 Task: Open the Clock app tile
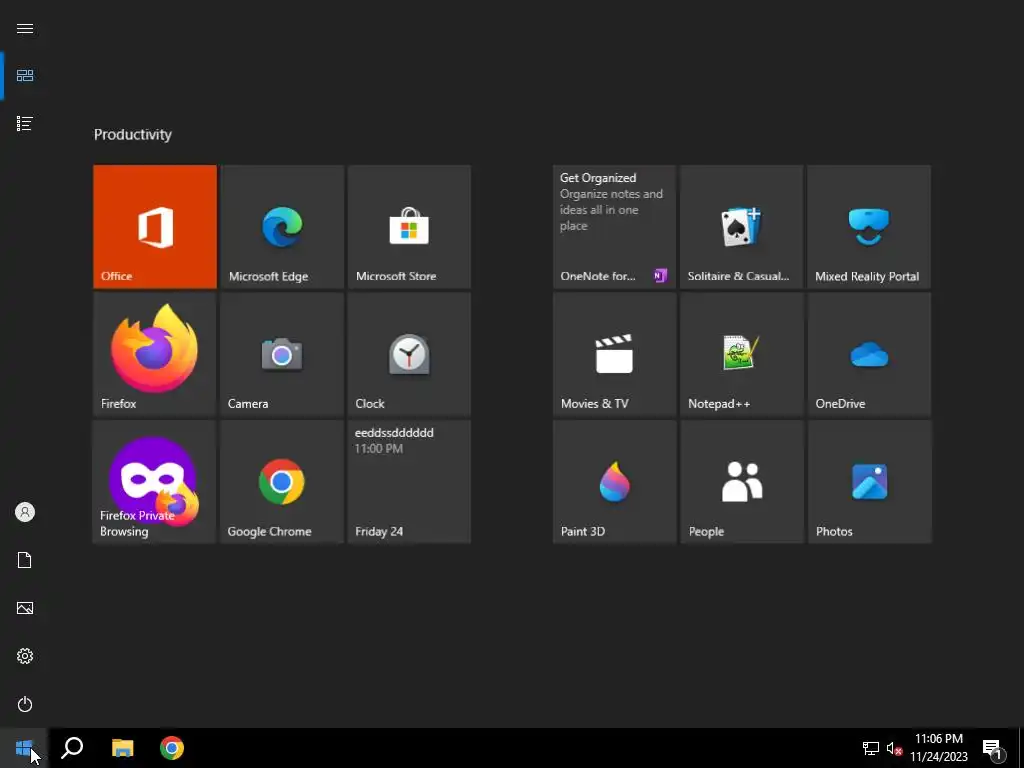(x=409, y=354)
